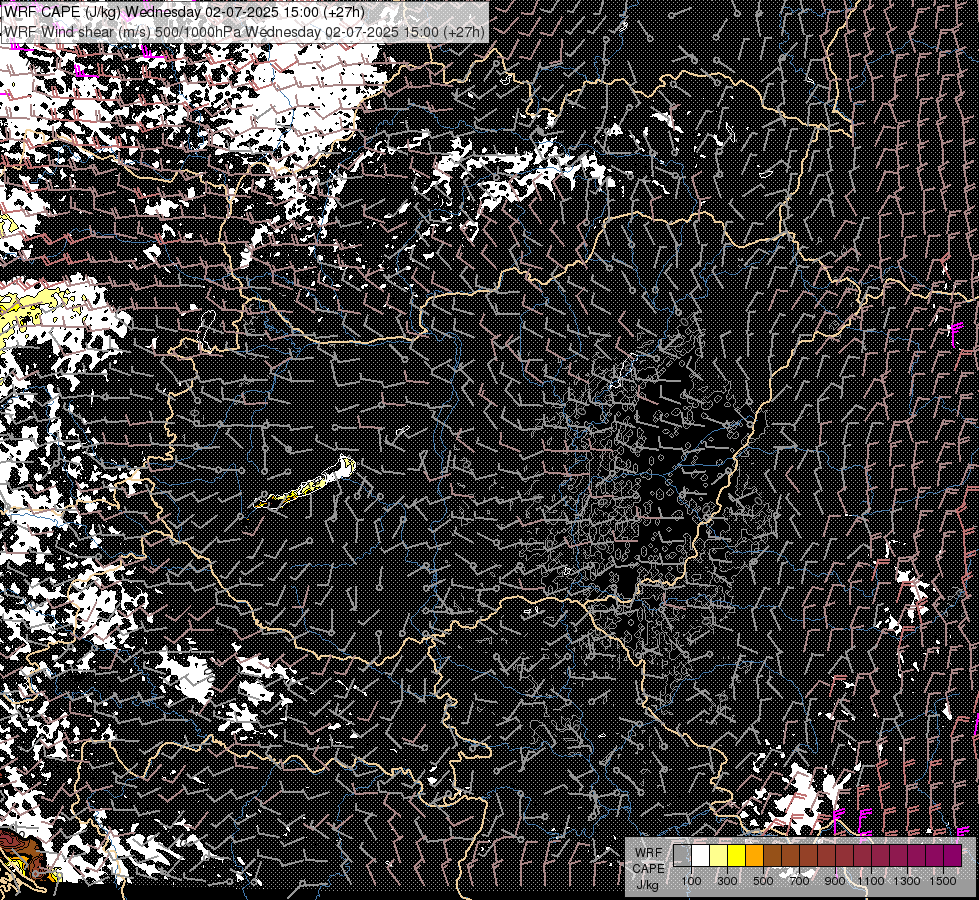
Task: Click the WRF Wind shear 500/1000hPa title line
Action: pos(244,32)
